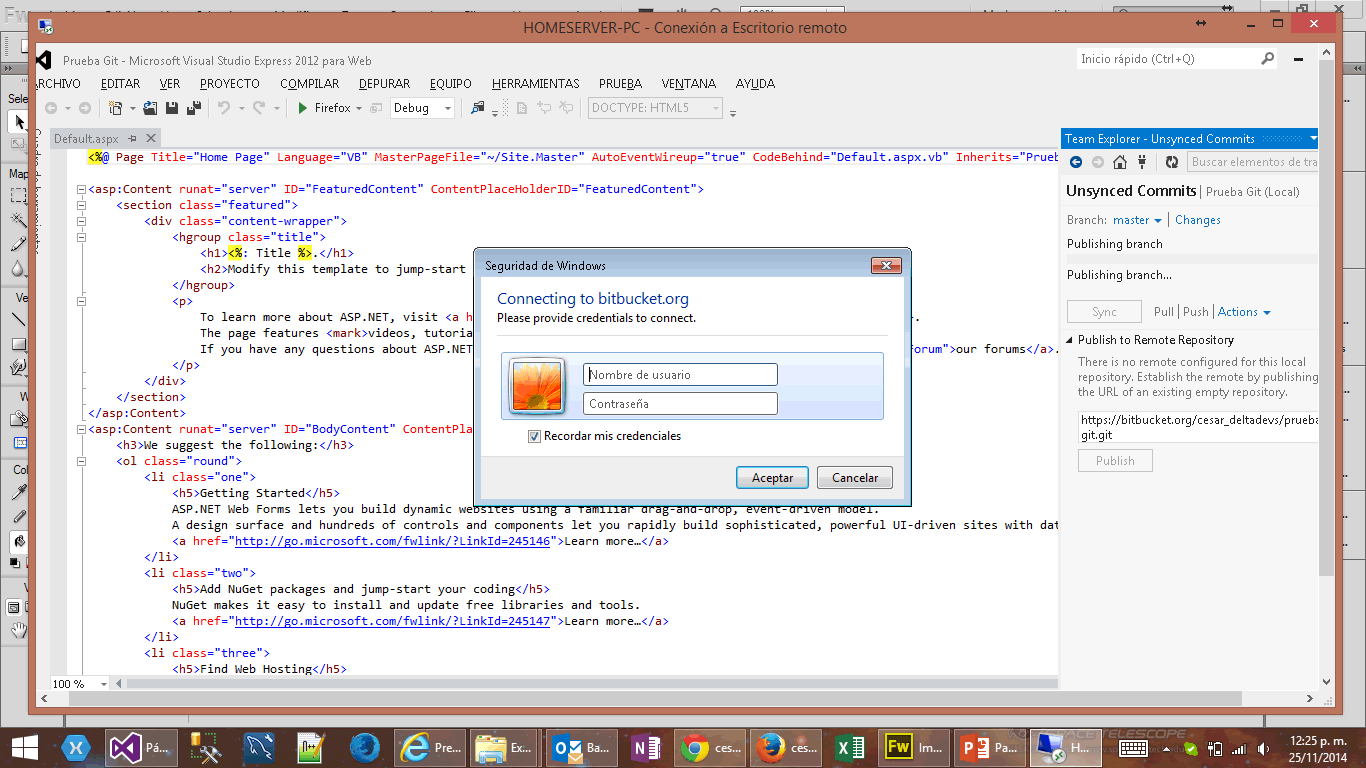The image size is (1366, 768).
Task: Open Google Chrome from the taskbar
Action: 711,747
